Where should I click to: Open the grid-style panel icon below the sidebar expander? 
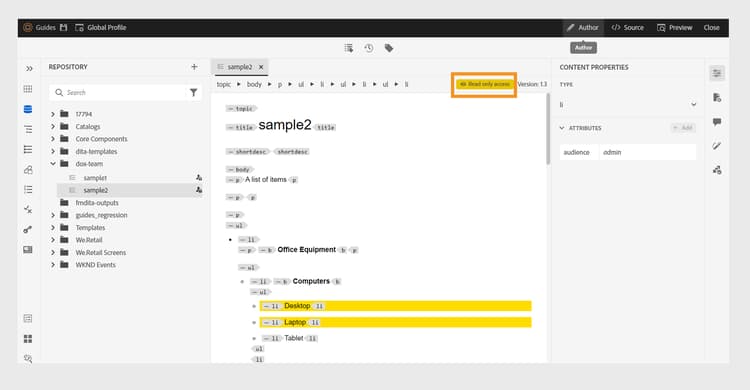click(28, 89)
